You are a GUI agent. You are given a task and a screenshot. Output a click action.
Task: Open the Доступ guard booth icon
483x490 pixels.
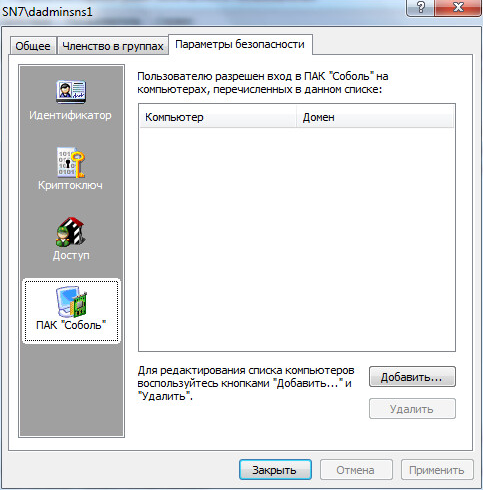click(70, 232)
